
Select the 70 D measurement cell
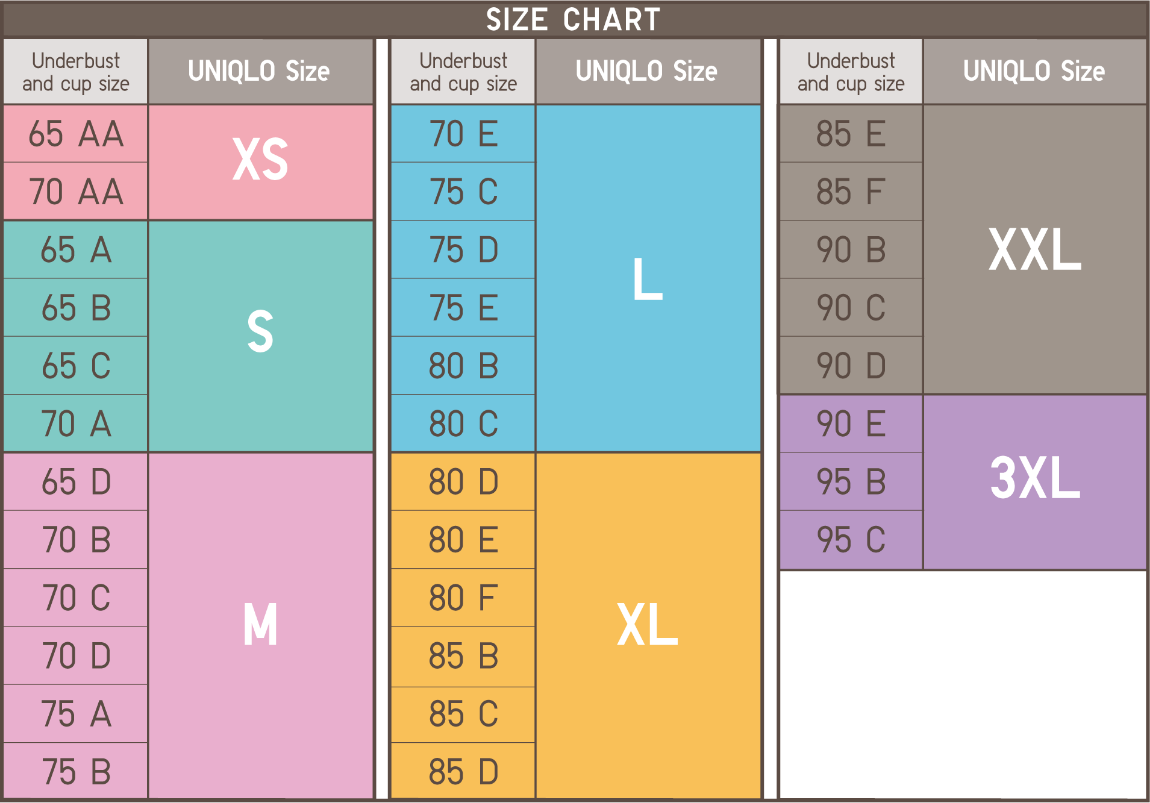point(76,656)
